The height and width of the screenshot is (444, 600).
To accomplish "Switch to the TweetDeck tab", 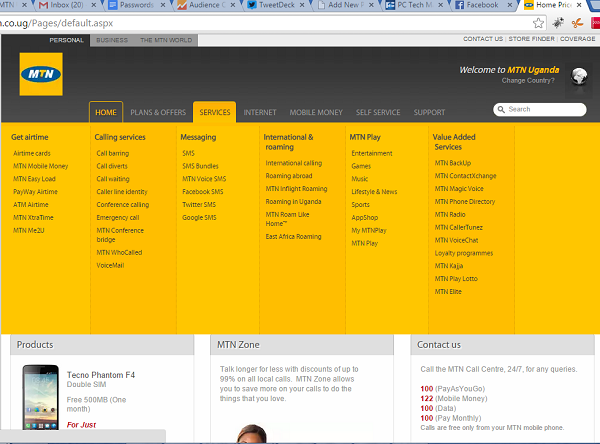I will 276,5.
